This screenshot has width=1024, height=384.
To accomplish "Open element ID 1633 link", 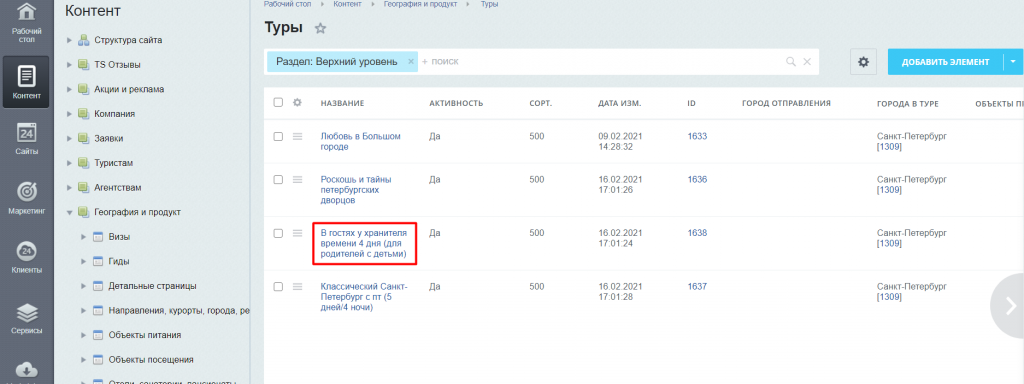I will (x=697, y=136).
